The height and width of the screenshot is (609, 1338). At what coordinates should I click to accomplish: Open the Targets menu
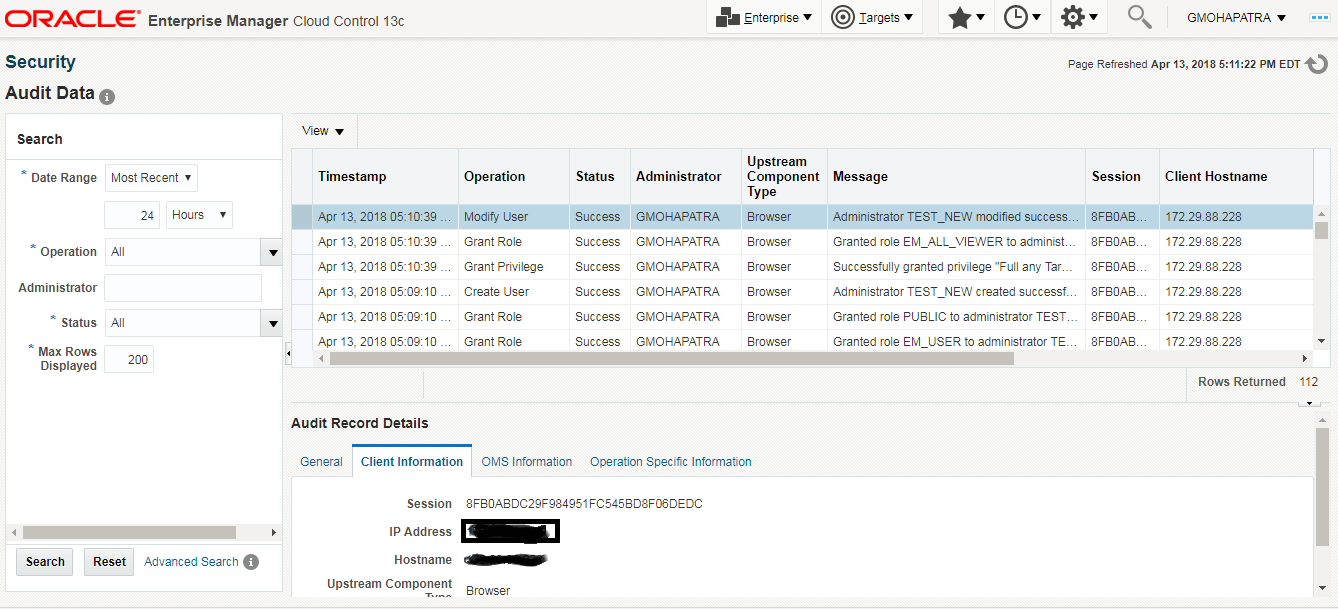click(871, 17)
